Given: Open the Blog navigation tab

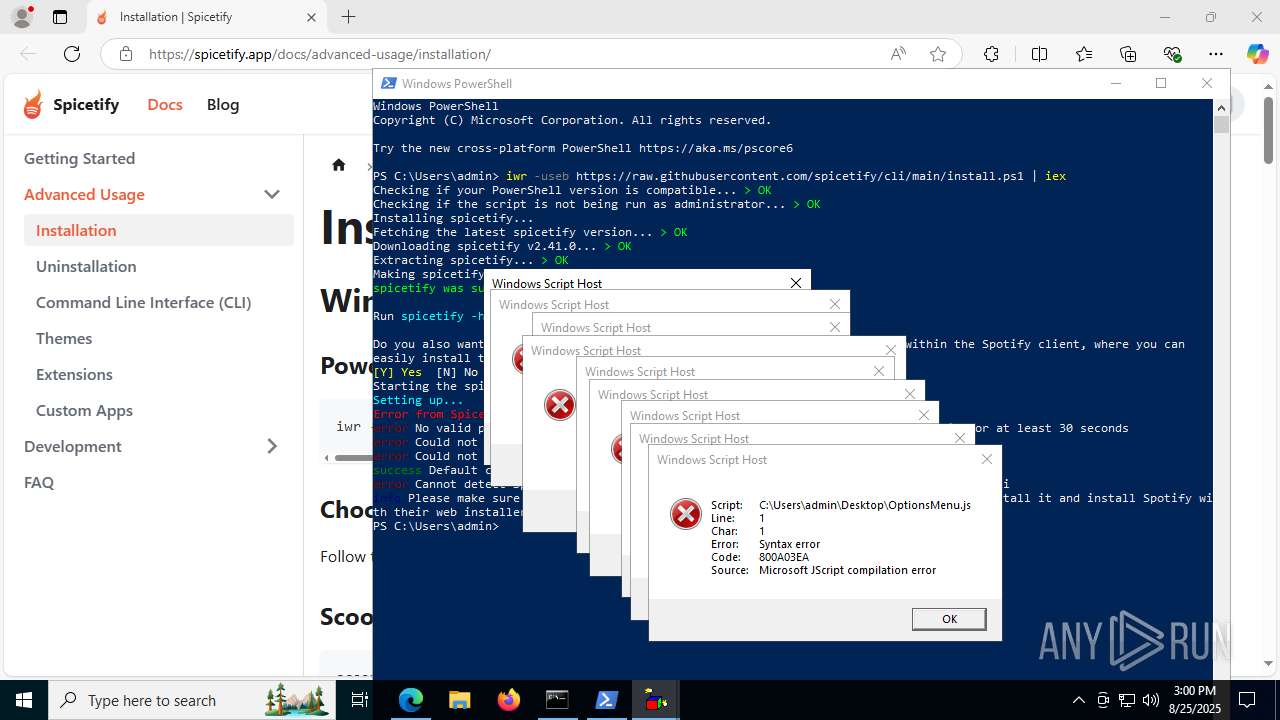Looking at the screenshot, I should point(223,104).
